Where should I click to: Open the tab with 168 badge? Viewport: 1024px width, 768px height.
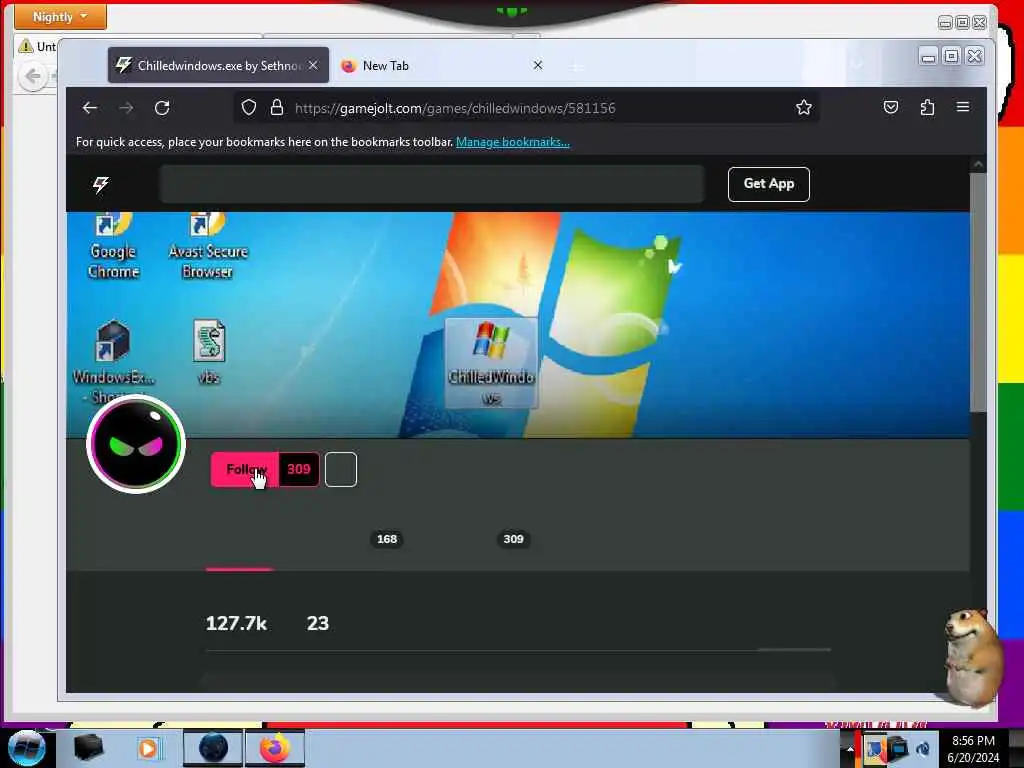point(387,539)
